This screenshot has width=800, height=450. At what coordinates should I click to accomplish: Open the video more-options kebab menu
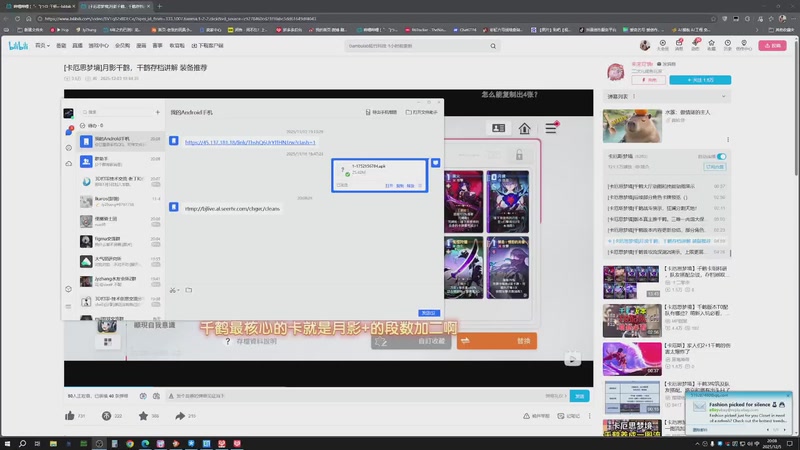click(x=589, y=416)
